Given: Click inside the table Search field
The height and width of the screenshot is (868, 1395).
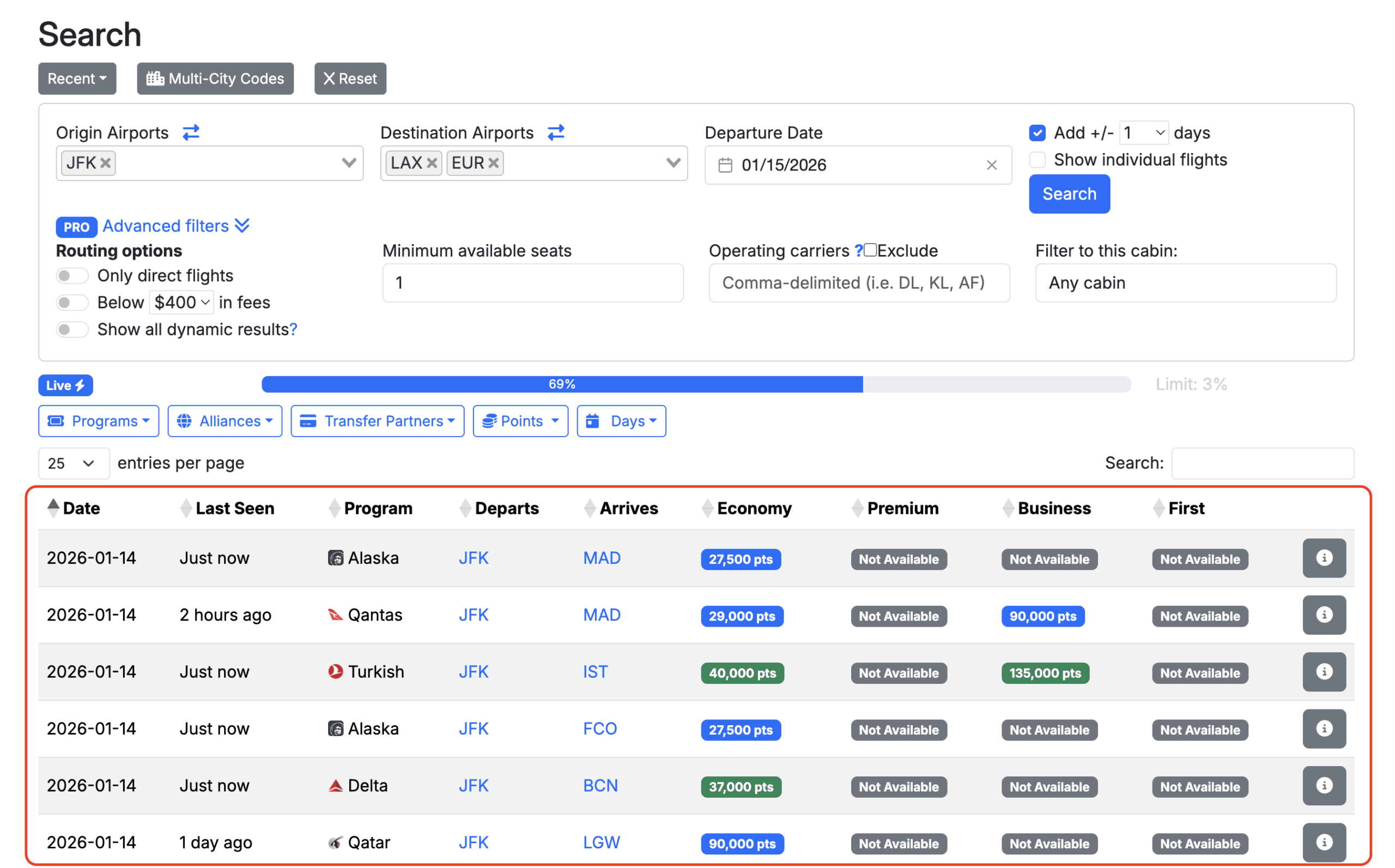Looking at the screenshot, I should [1262, 463].
